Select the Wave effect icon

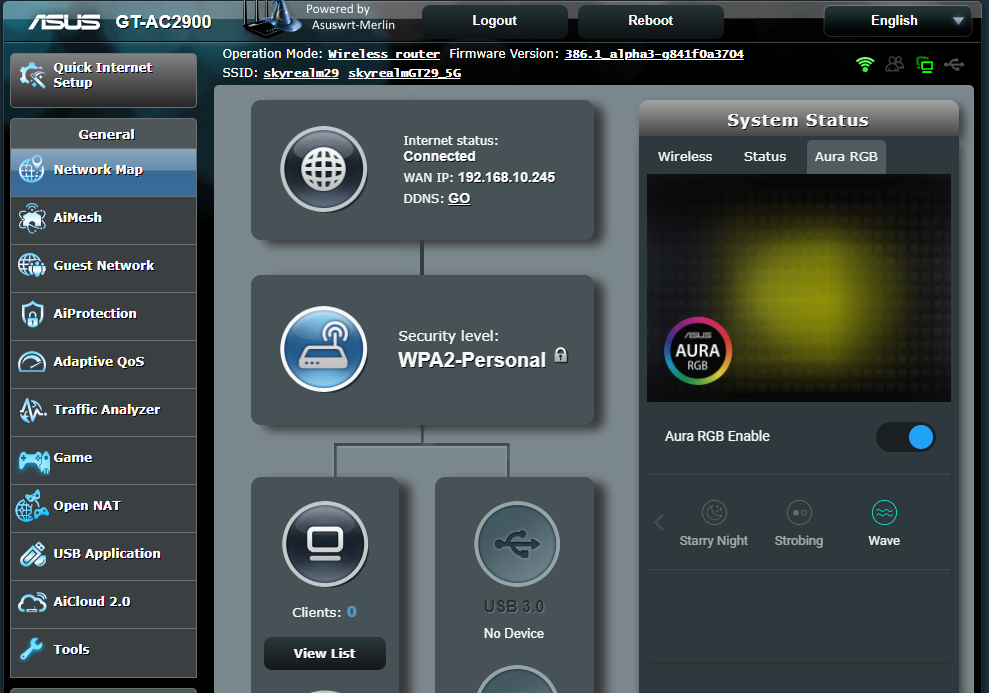(x=884, y=513)
